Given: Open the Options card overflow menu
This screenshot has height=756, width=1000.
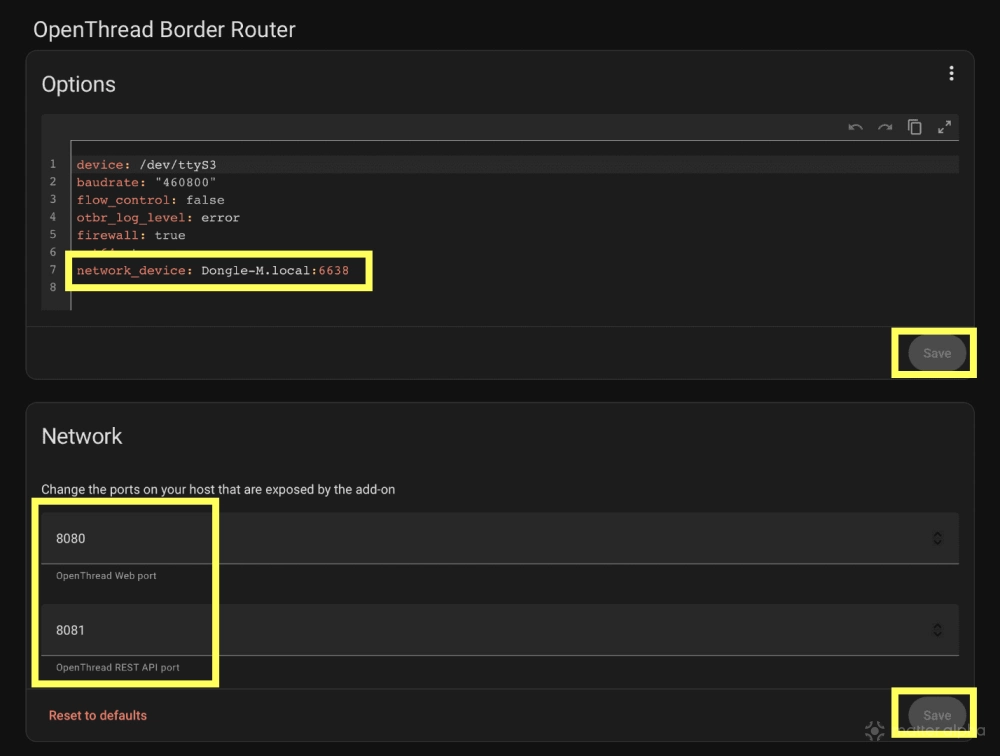Looking at the screenshot, I should pos(951,72).
